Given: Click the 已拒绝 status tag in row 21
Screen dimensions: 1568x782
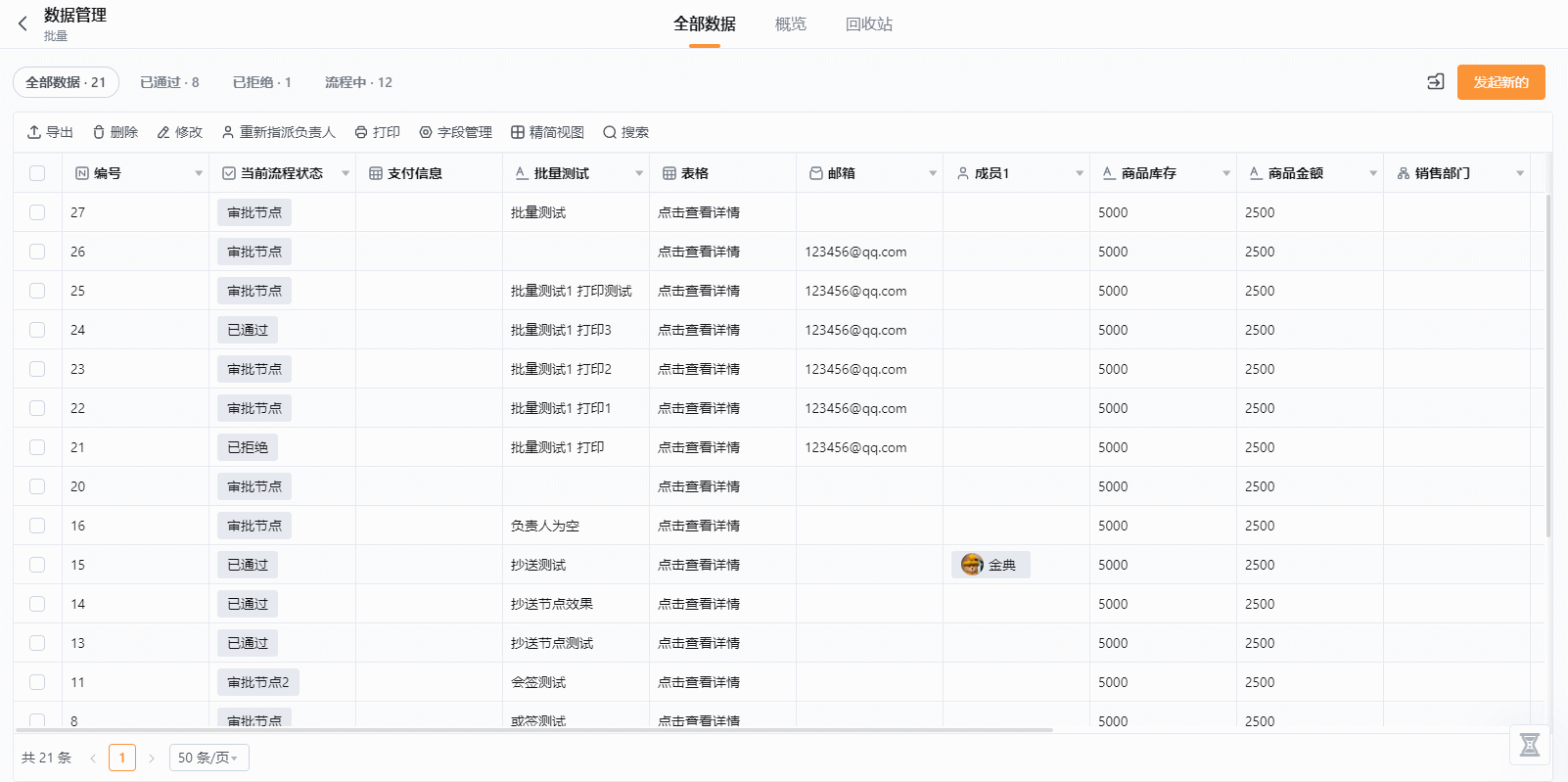Looking at the screenshot, I should (248, 447).
